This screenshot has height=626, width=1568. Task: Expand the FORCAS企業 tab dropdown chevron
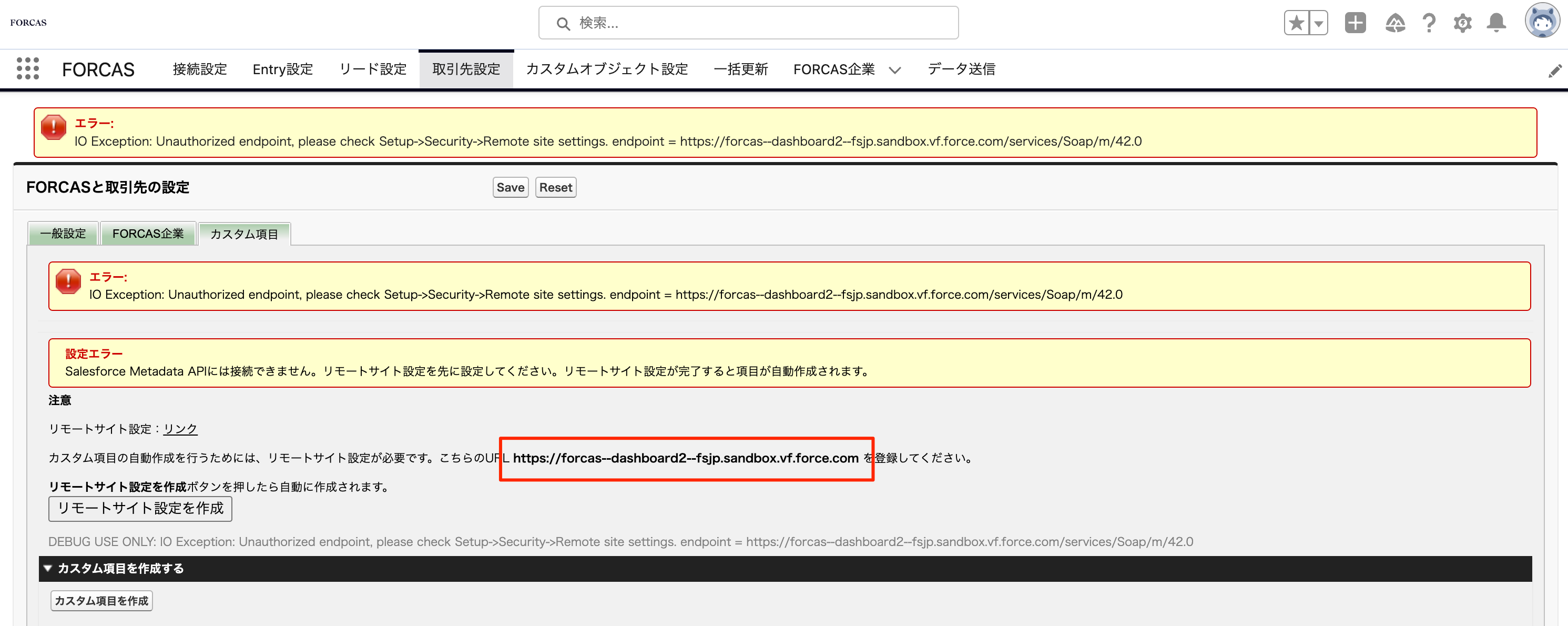(x=894, y=70)
